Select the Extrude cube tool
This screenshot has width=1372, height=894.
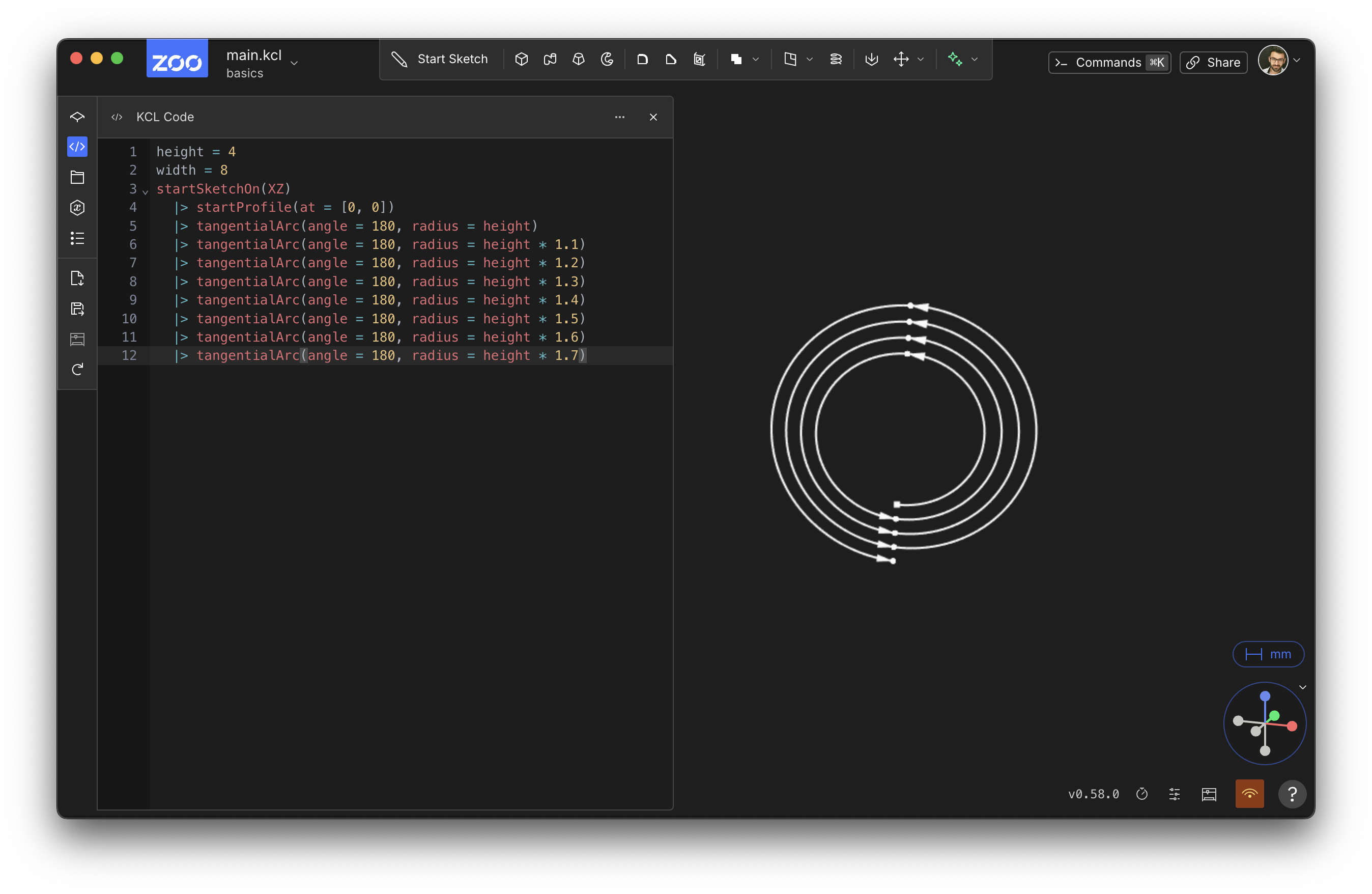521,59
